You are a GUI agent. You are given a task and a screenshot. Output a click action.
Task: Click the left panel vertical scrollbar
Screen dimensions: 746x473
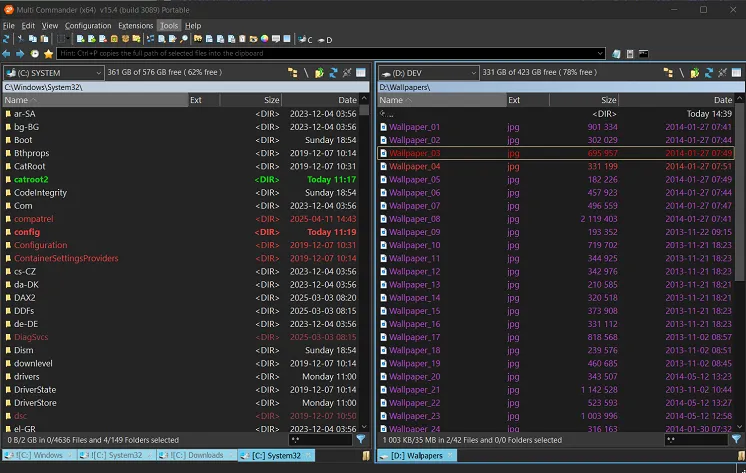click(364, 264)
